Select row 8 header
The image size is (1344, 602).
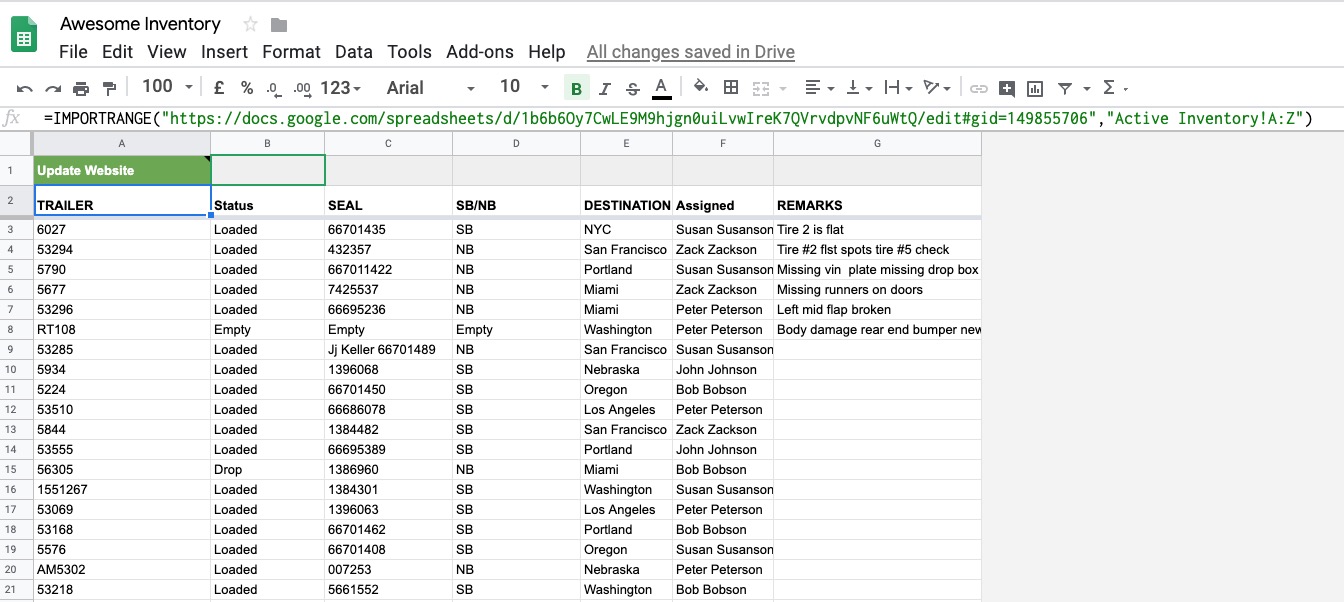click(16, 329)
